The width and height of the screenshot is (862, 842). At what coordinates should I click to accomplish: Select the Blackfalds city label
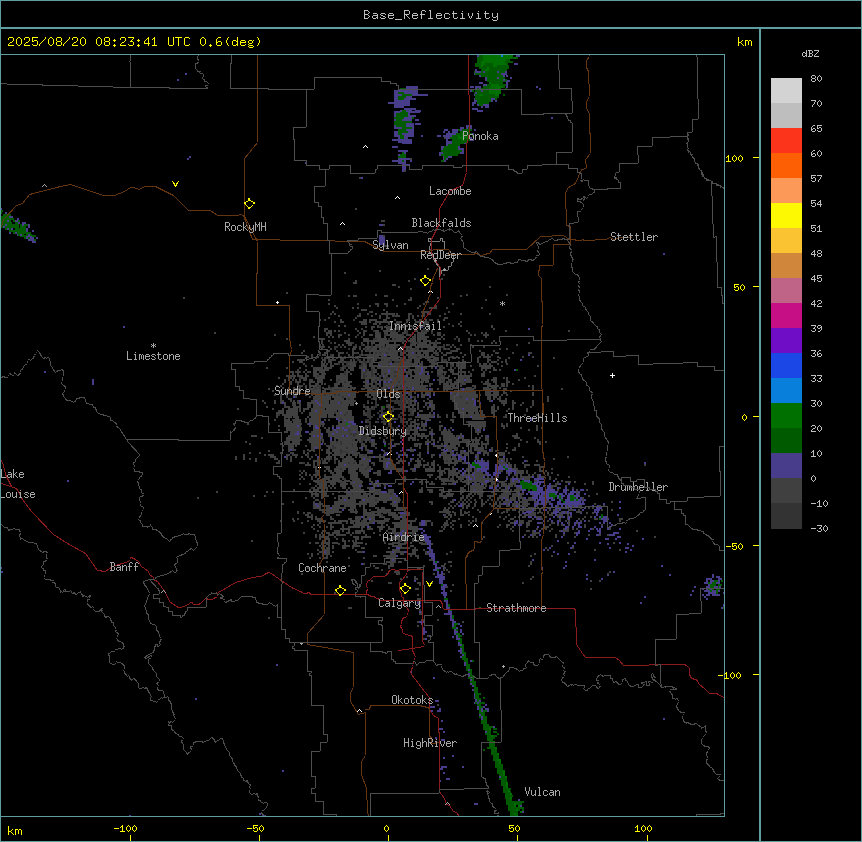coord(441,223)
